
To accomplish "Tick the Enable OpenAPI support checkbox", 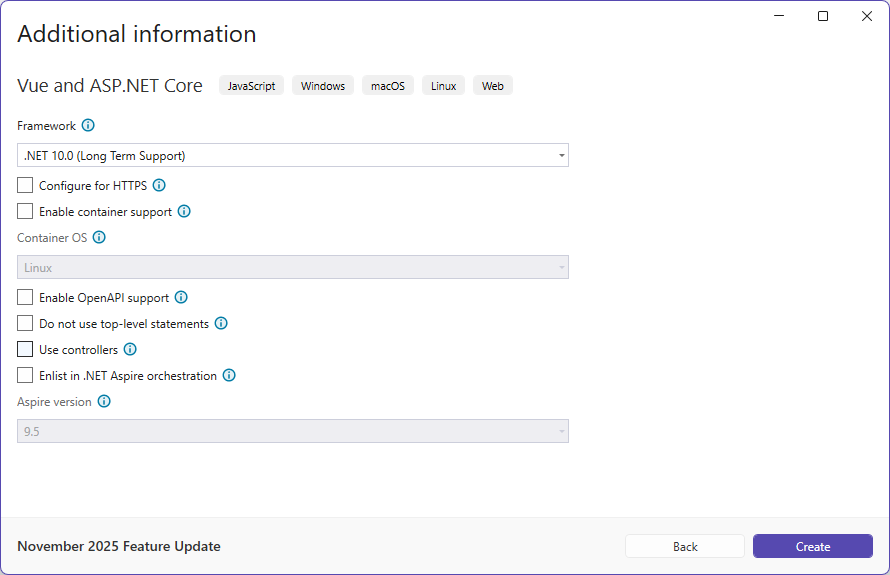I will point(25,297).
